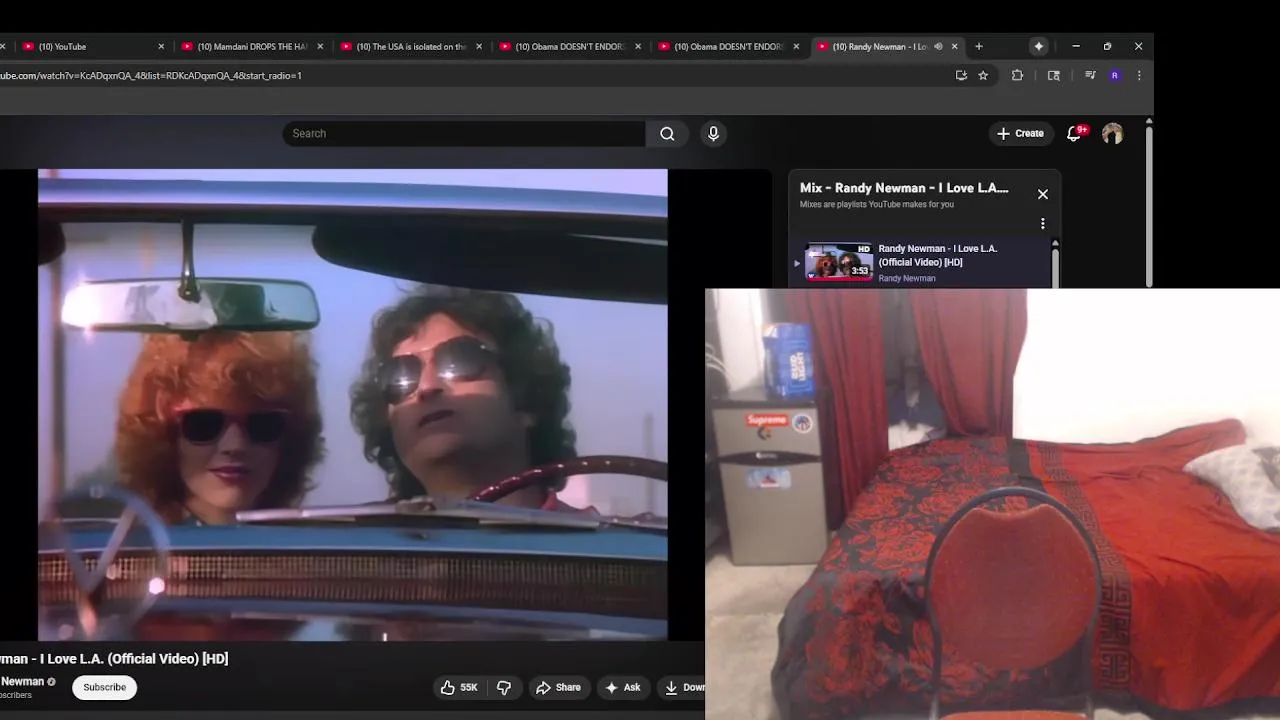Open the 3:53 playlist thumbnail

click(x=839, y=263)
